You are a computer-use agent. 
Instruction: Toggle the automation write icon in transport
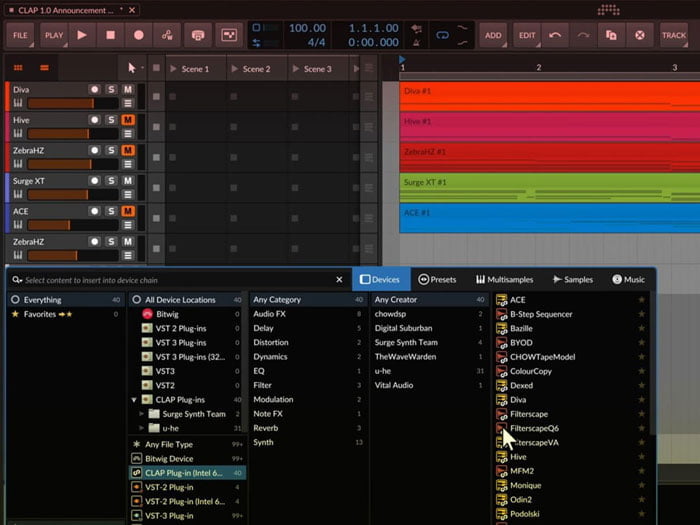pyautogui.click(x=167, y=35)
